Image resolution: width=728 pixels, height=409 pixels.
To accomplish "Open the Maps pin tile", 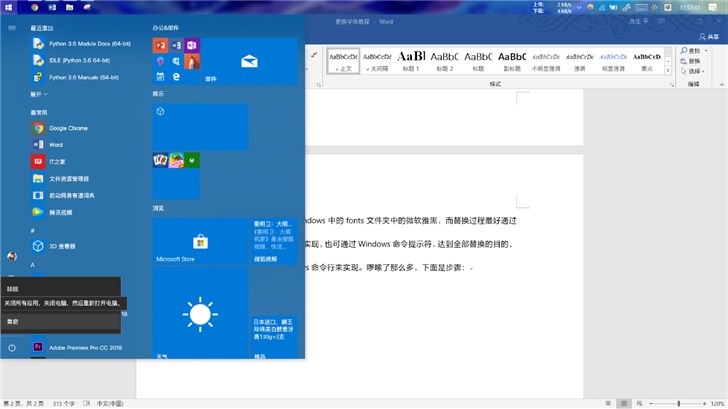I will pos(160,61).
